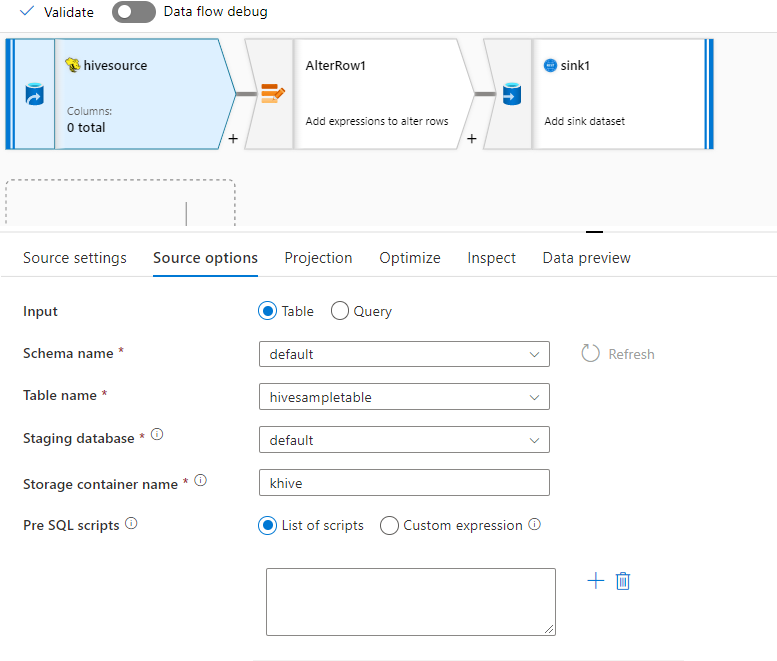
Task: Click the hivesource database source icon
Action: coord(33,95)
